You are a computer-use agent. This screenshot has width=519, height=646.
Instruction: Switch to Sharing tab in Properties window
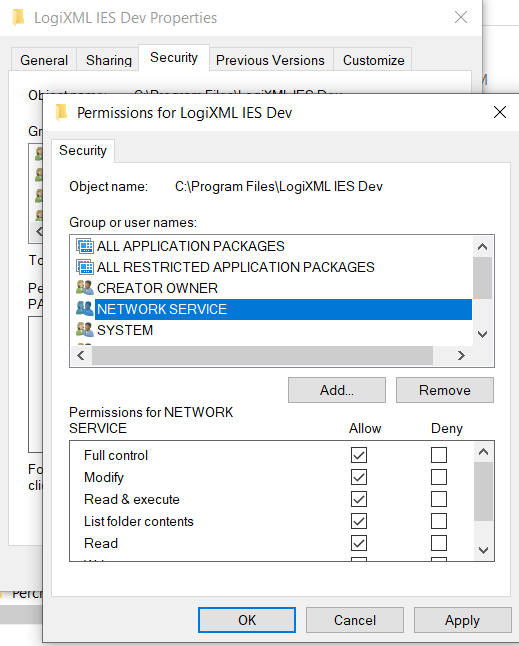[109, 60]
